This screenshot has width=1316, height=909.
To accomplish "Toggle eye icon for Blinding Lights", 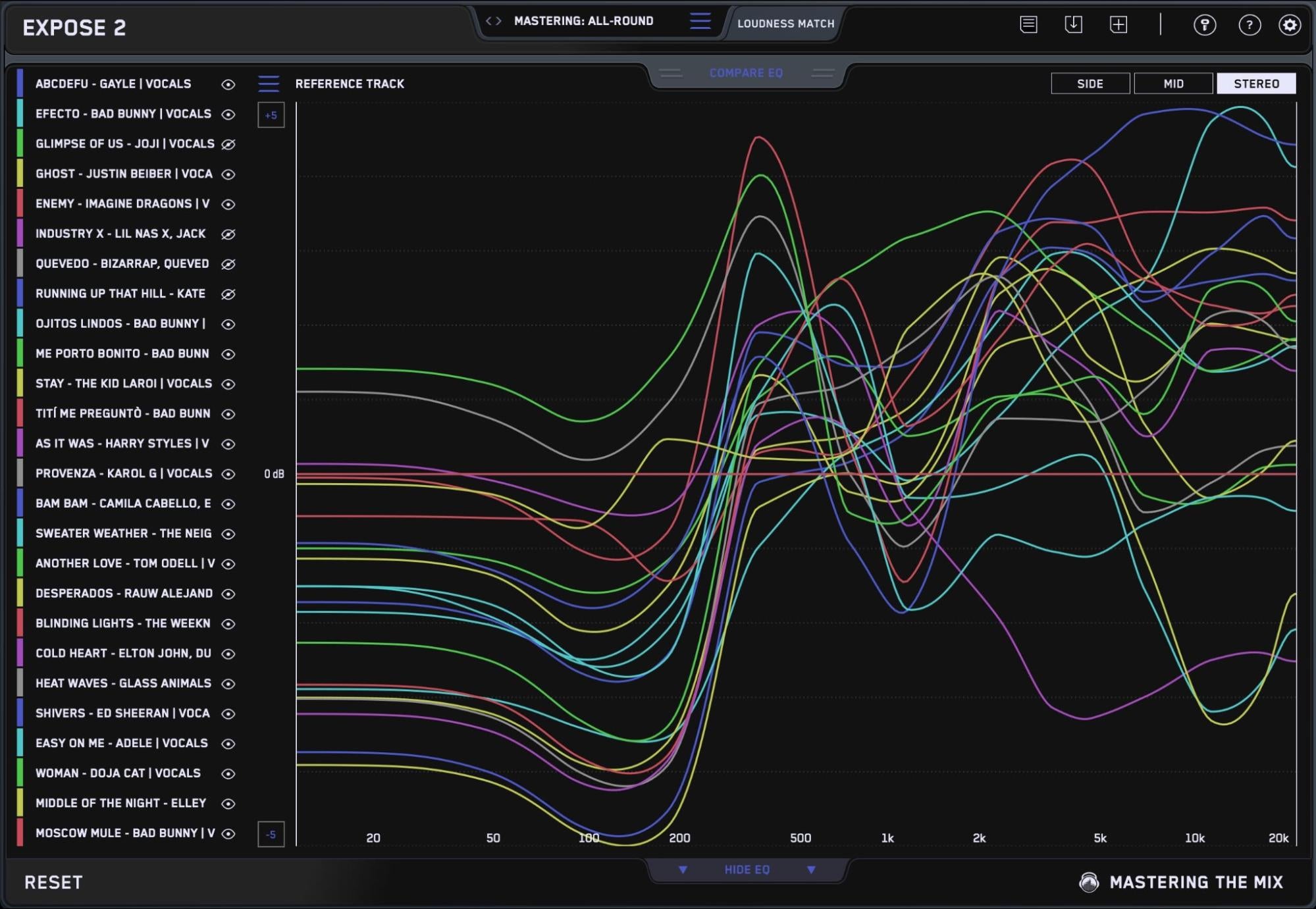I will tap(228, 623).
